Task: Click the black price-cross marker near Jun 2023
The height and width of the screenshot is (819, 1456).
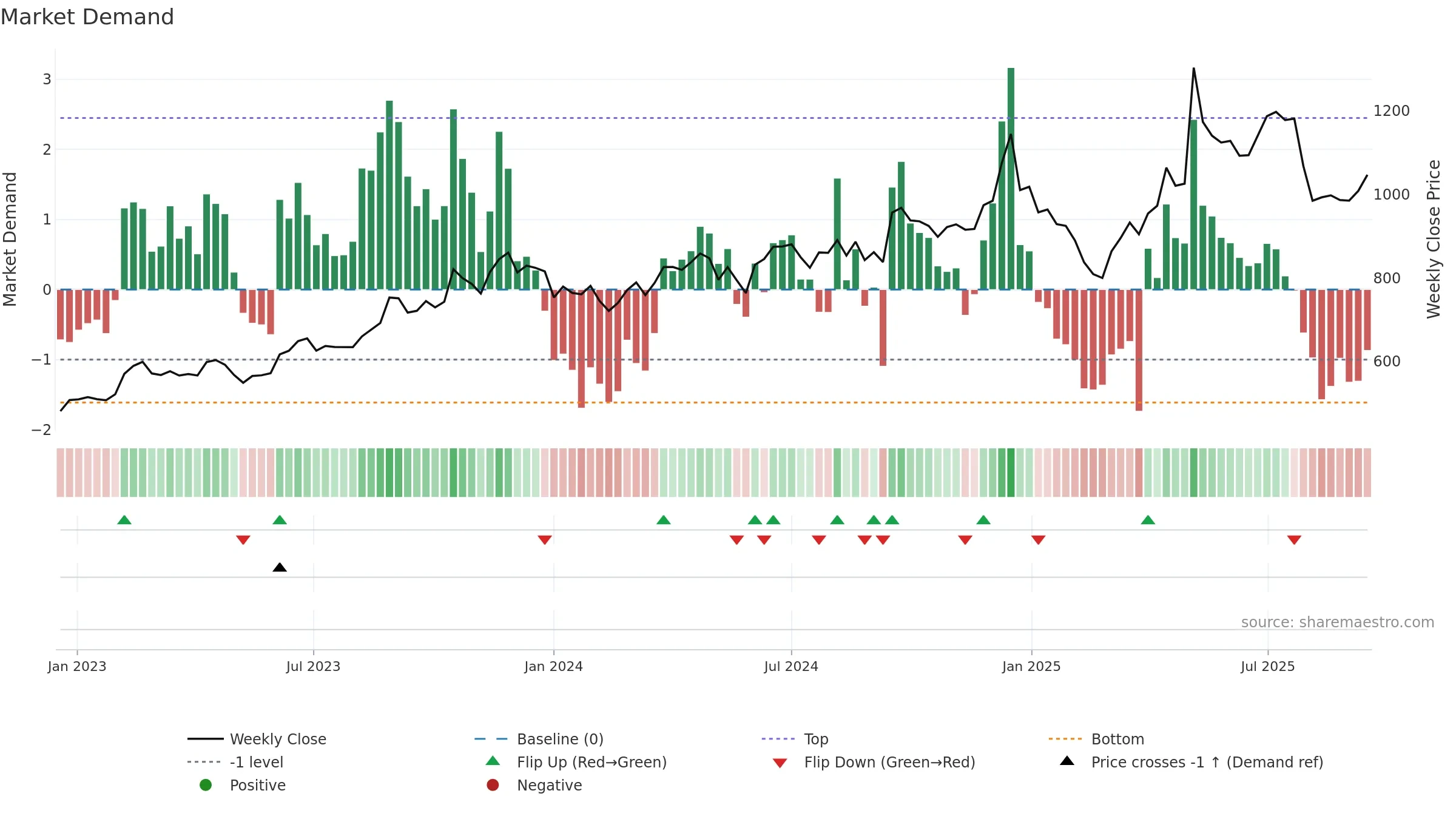Action: tap(280, 567)
